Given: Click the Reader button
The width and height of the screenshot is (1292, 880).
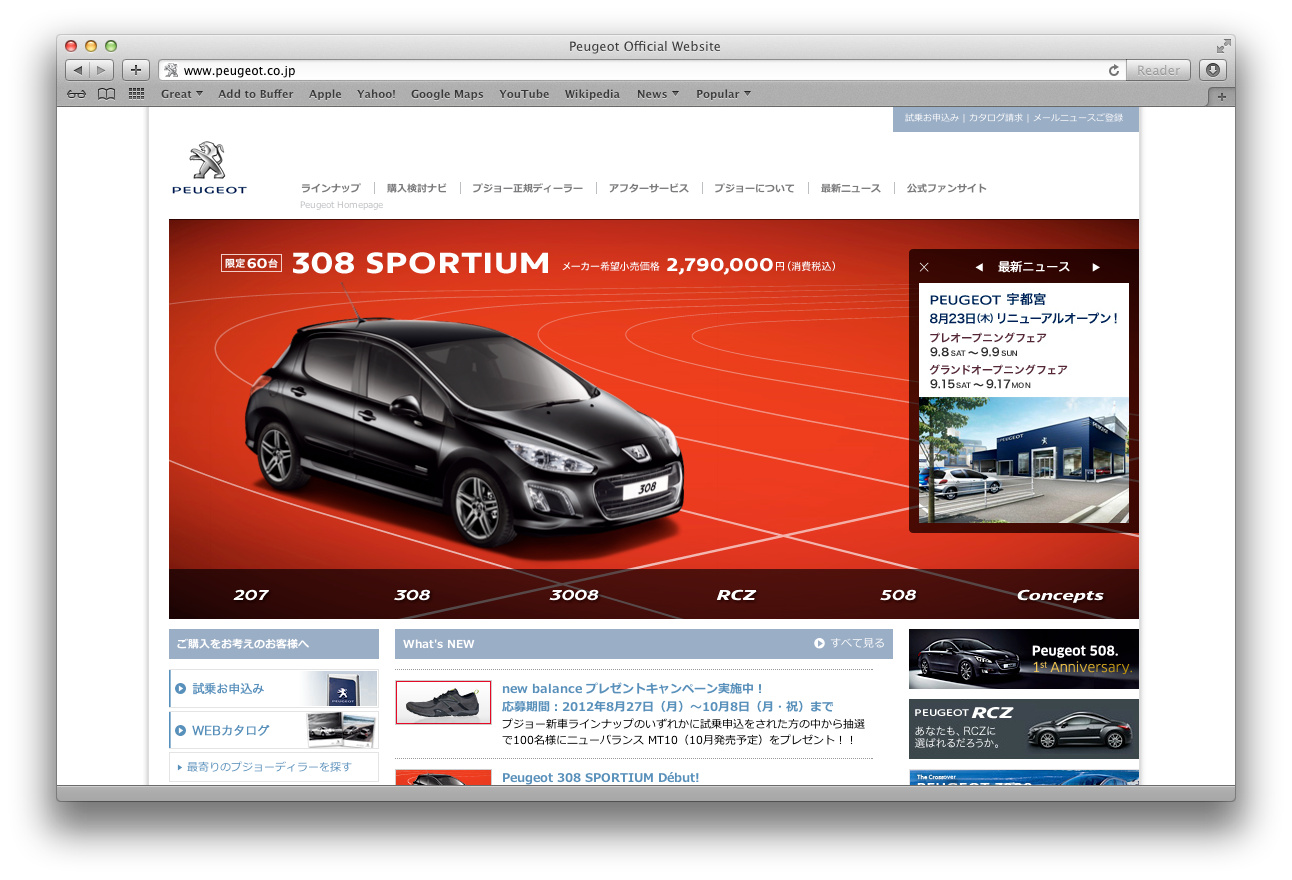Looking at the screenshot, I should point(1158,70).
